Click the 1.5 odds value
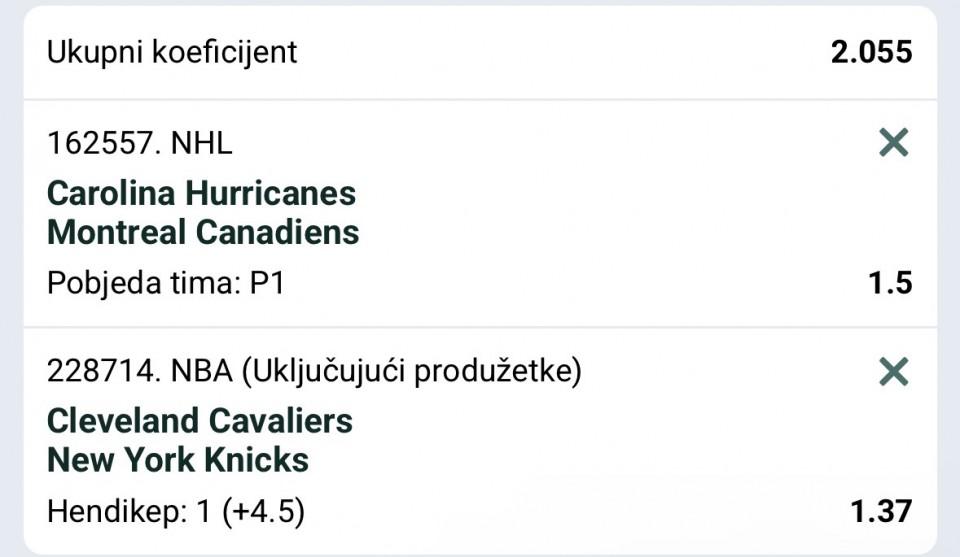Viewport: 960px width, 557px height. tap(890, 283)
